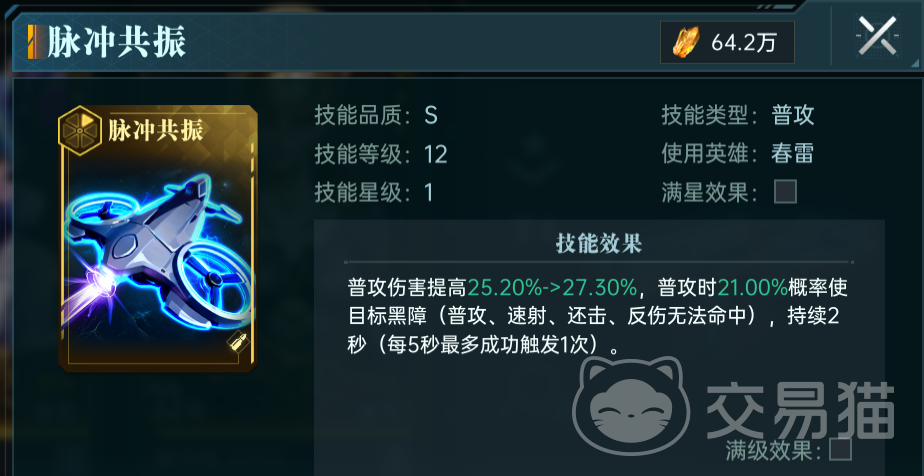The width and height of the screenshot is (924, 476).
Task: Enable the 满级效果 checkbox
Action: [840, 450]
